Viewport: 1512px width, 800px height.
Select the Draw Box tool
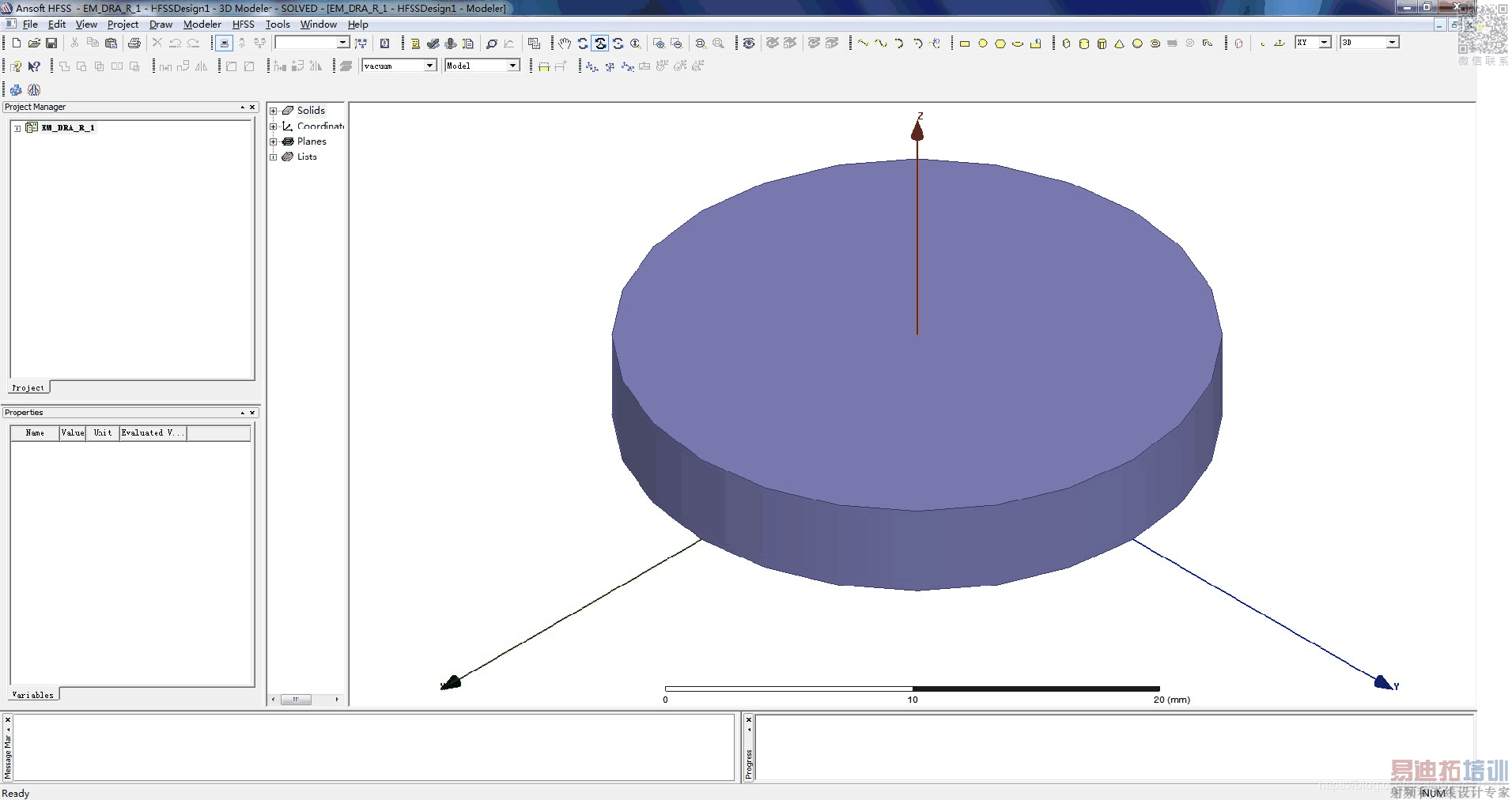(1066, 43)
